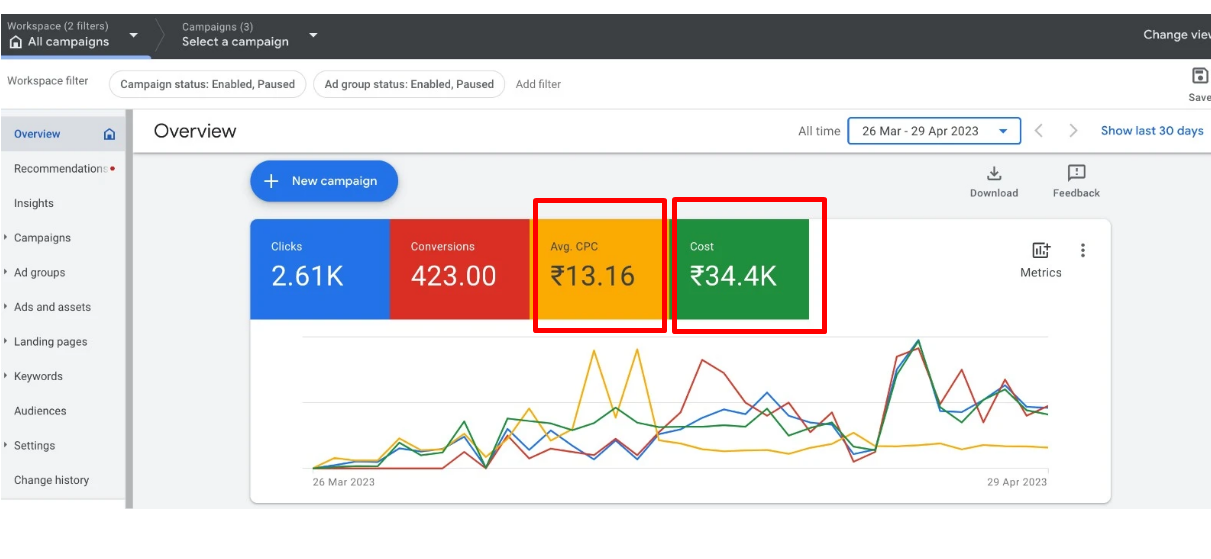
Task: Click the Add filter field
Action: (538, 84)
